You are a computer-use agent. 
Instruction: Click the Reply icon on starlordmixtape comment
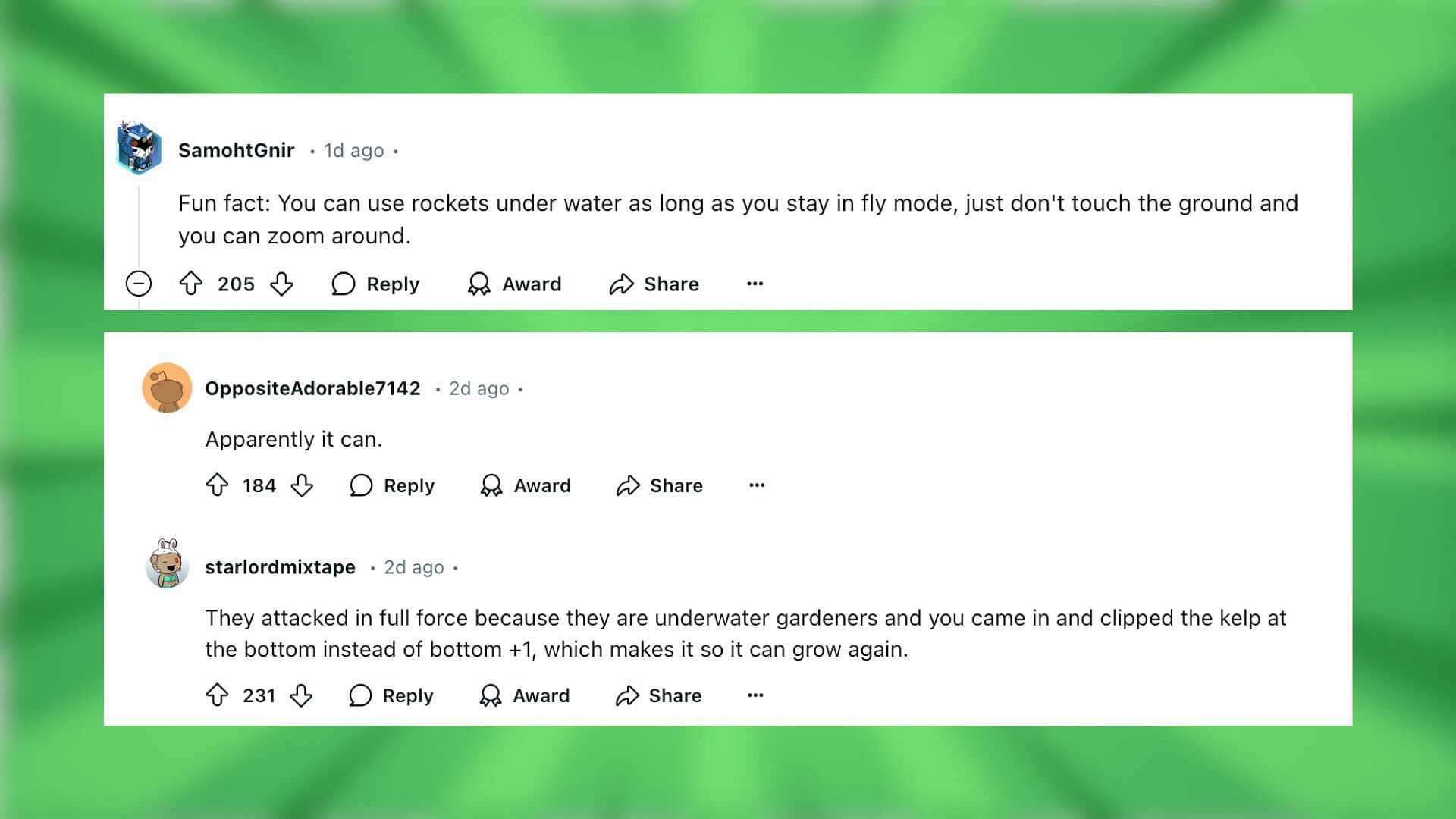(x=358, y=695)
